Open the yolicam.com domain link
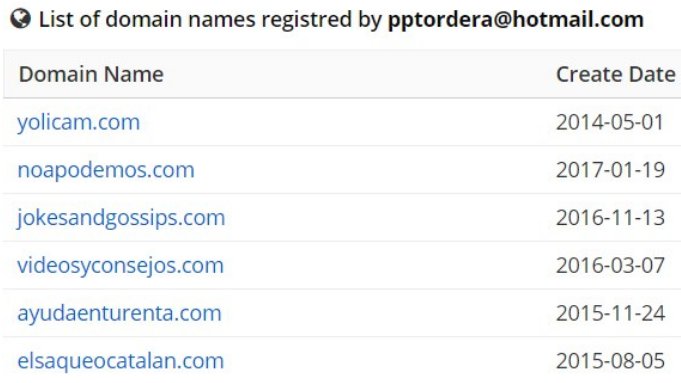Viewport: 681px width, 383px height. [79, 122]
